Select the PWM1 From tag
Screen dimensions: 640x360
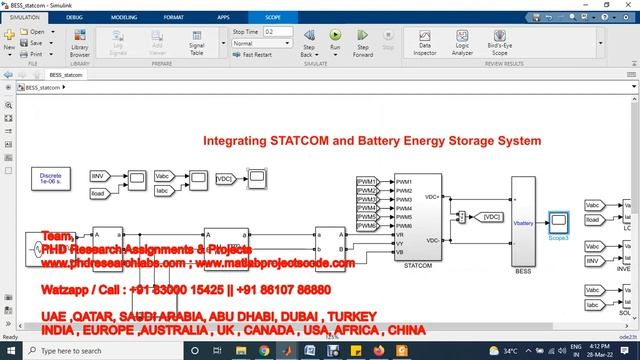coord(367,181)
